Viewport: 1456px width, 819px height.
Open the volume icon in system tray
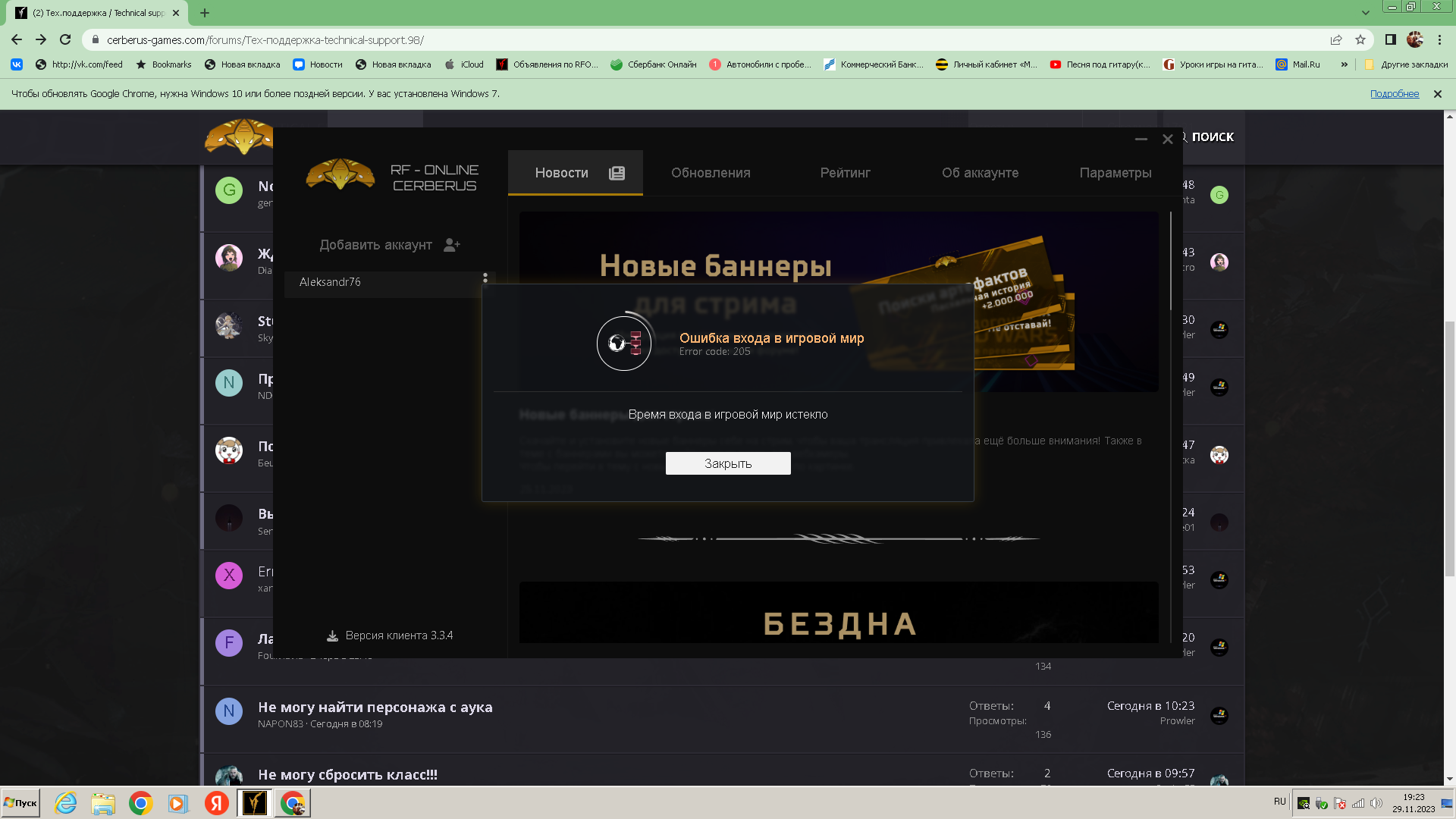pos(1376,803)
